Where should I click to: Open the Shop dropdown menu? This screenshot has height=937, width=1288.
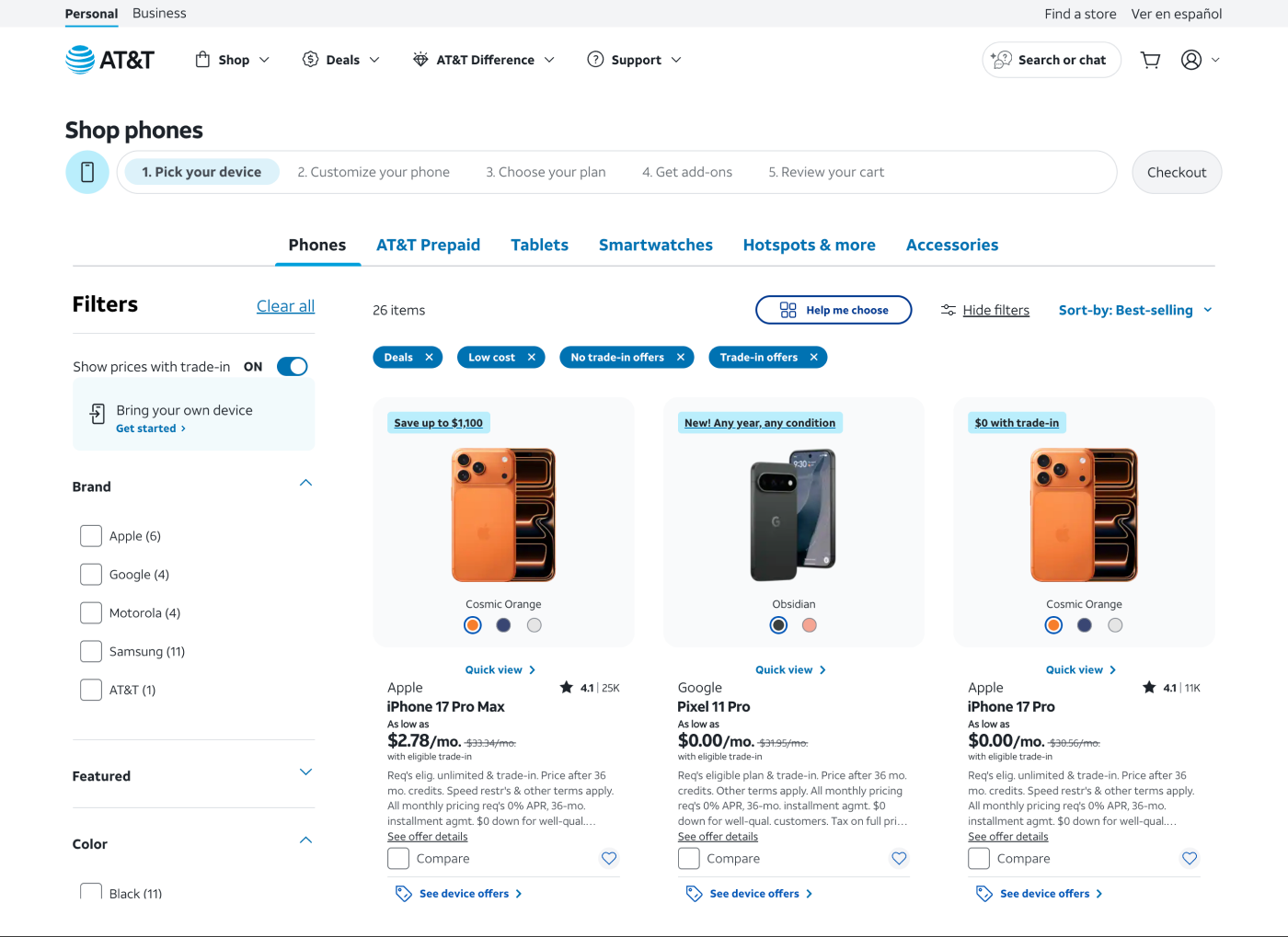coord(233,60)
